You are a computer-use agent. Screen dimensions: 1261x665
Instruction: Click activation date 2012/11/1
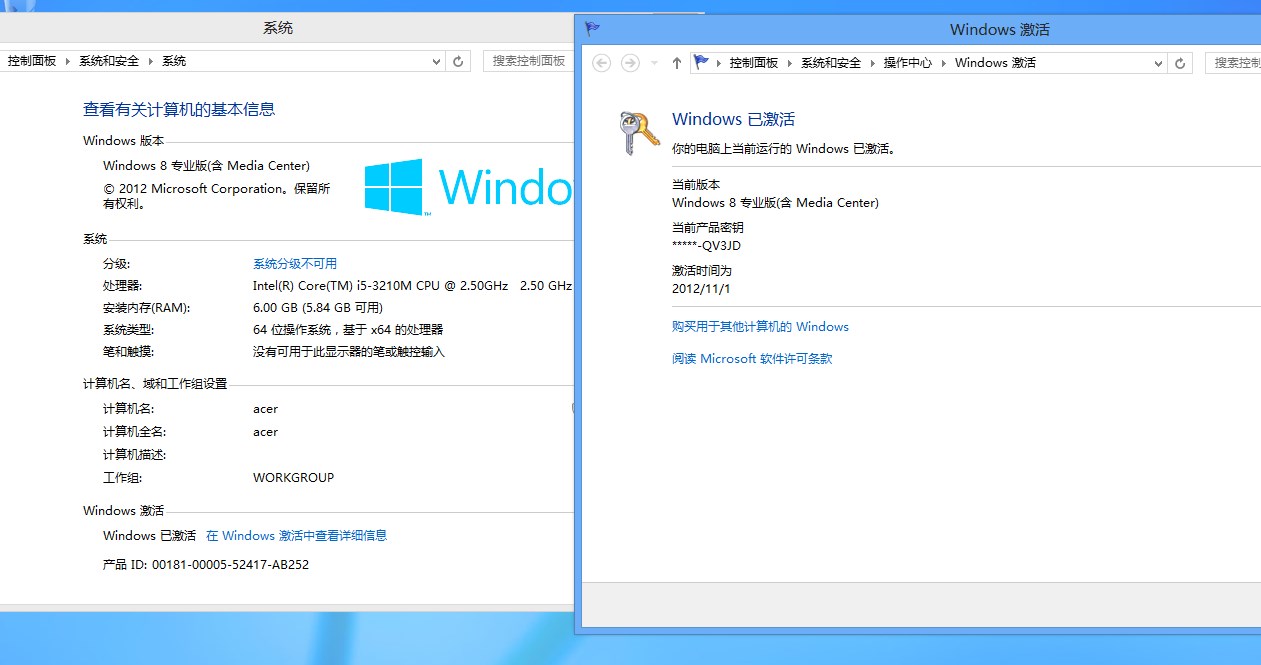702,289
